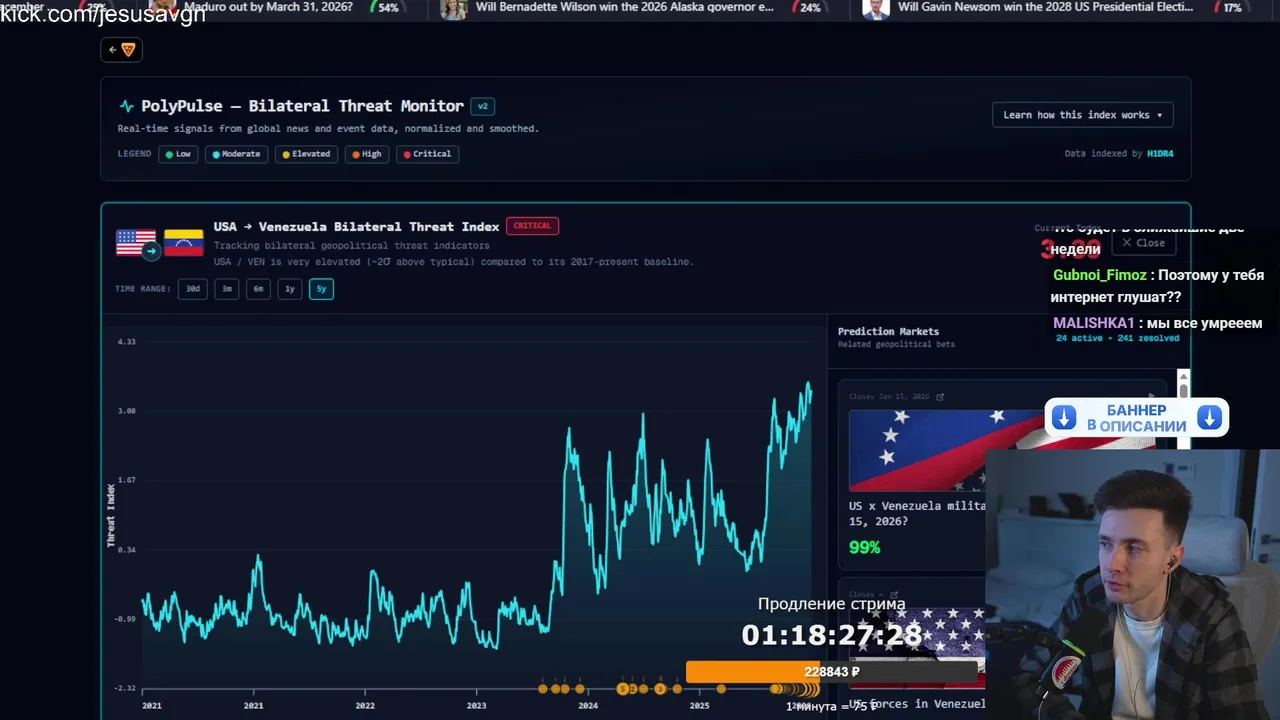Screen dimensions: 1280x720
Task: Set time range to 1y
Action: [290, 289]
